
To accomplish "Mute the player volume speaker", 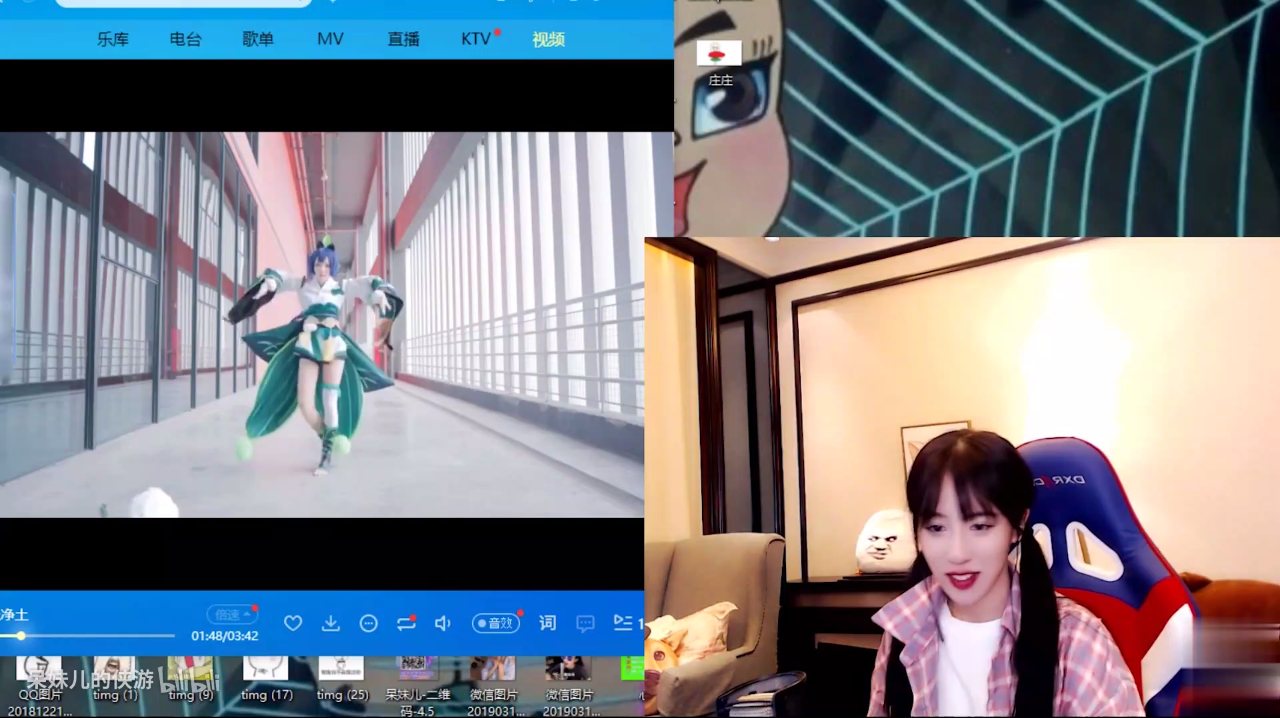I will [443, 623].
